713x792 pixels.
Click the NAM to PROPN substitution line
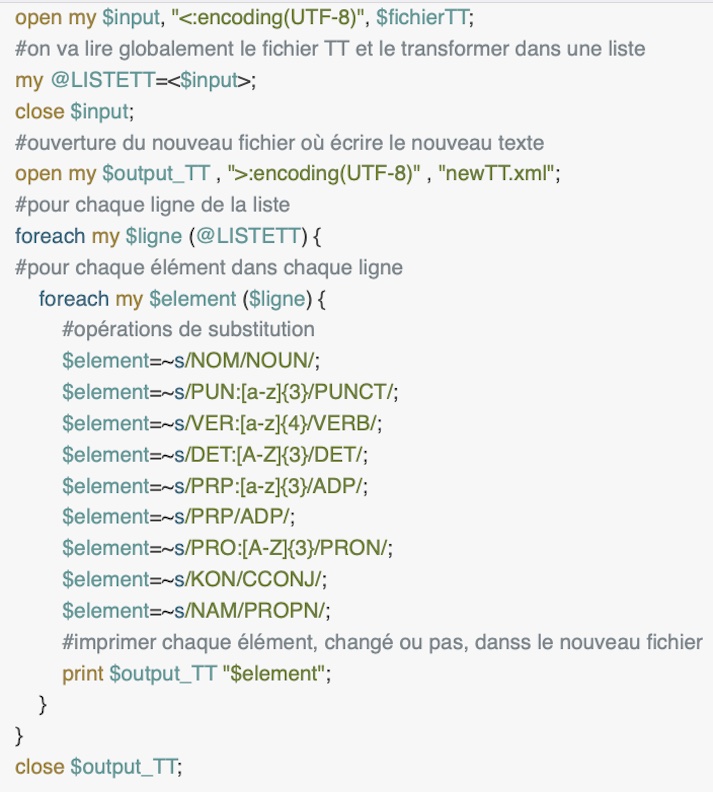[196, 611]
